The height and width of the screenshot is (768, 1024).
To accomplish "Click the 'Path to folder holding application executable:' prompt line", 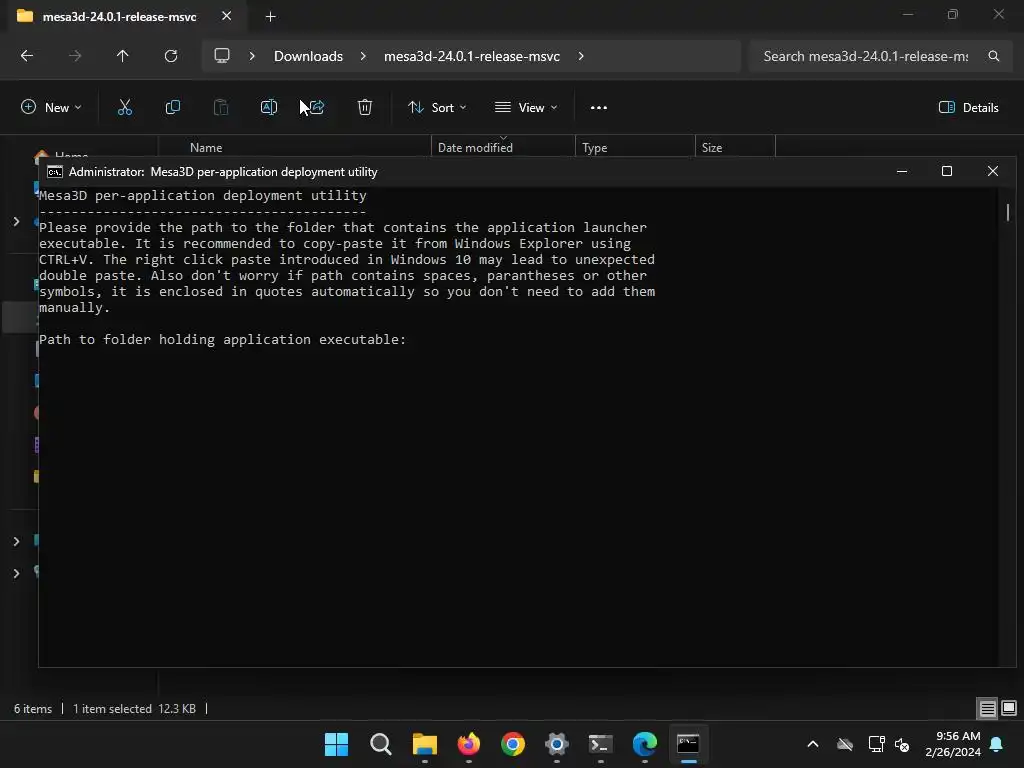I will [x=222, y=340].
